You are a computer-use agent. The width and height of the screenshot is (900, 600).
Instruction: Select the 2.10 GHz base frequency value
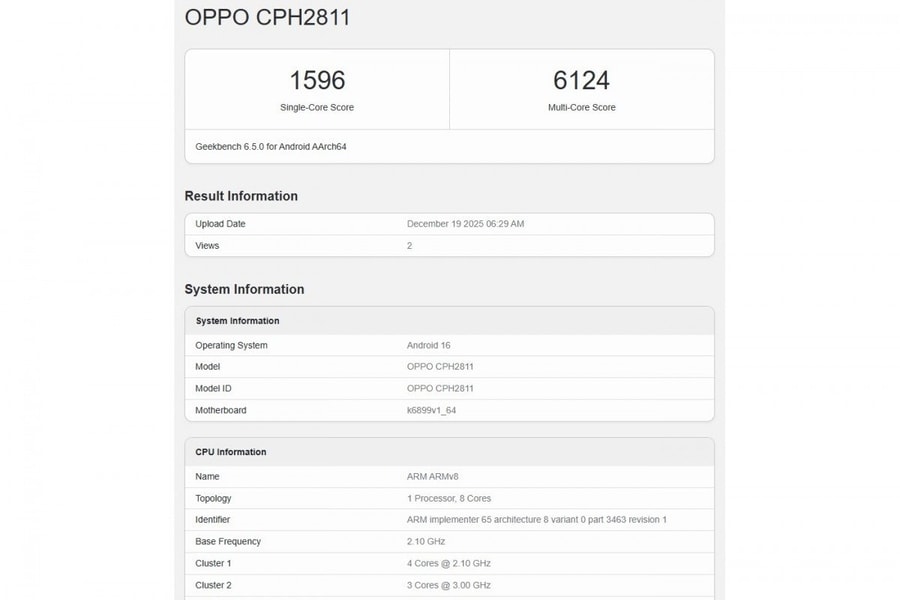click(x=426, y=541)
